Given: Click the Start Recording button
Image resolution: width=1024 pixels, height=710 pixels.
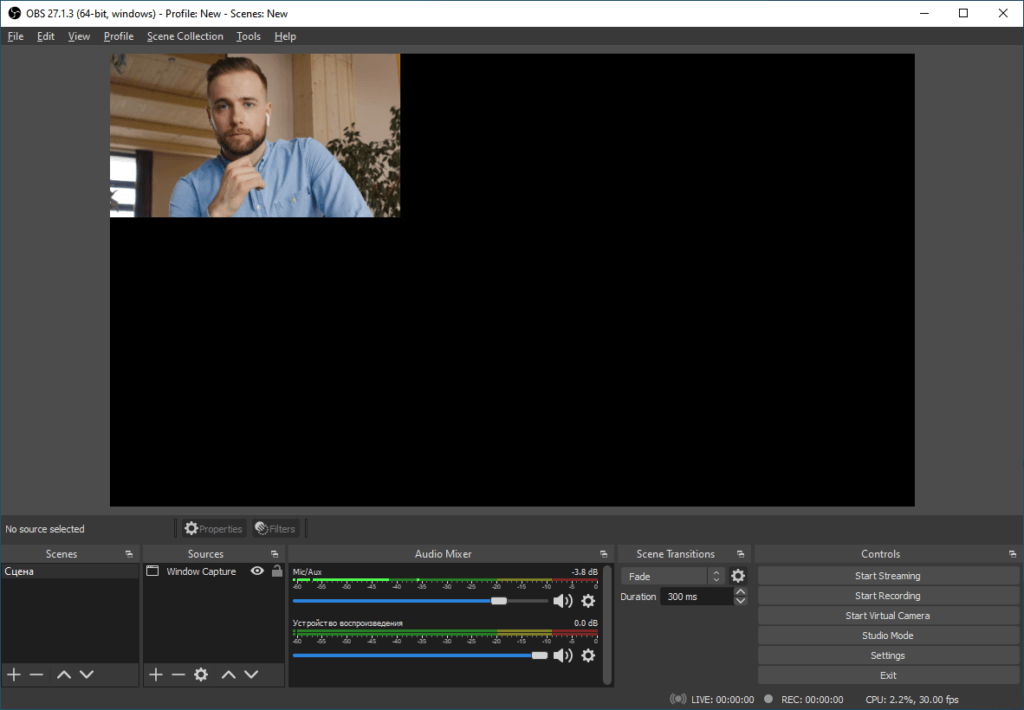Looking at the screenshot, I should (x=886, y=595).
